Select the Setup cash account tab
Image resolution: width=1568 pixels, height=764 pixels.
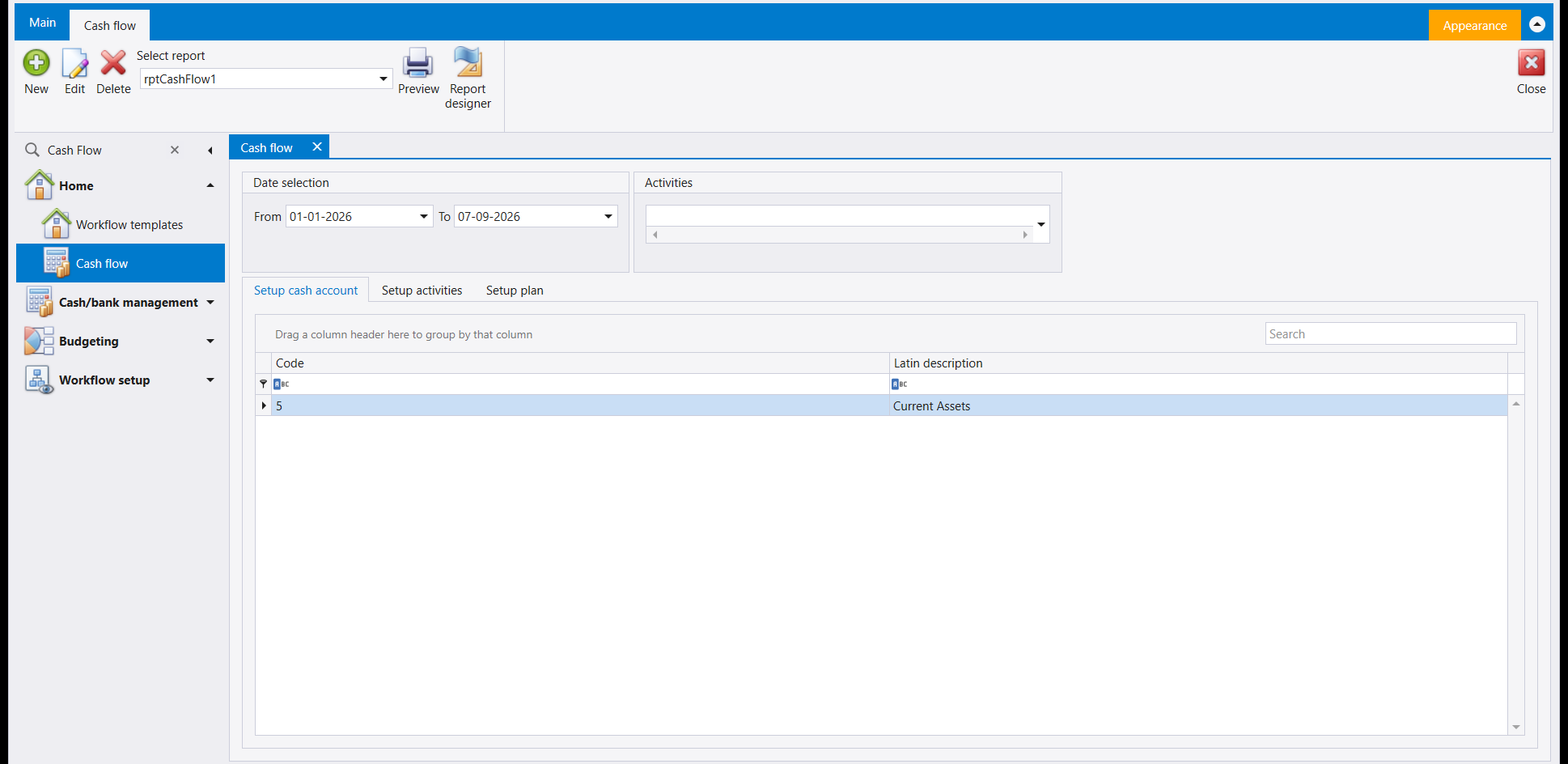click(x=306, y=290)
